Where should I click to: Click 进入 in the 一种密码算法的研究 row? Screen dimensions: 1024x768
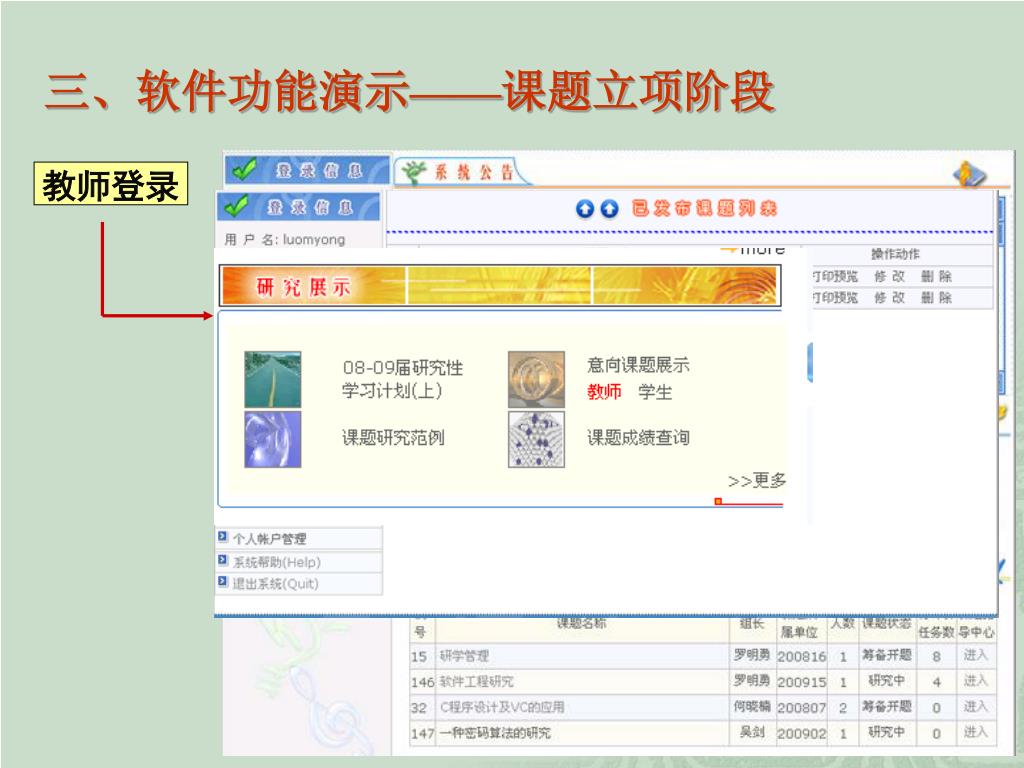click(976, 732)
